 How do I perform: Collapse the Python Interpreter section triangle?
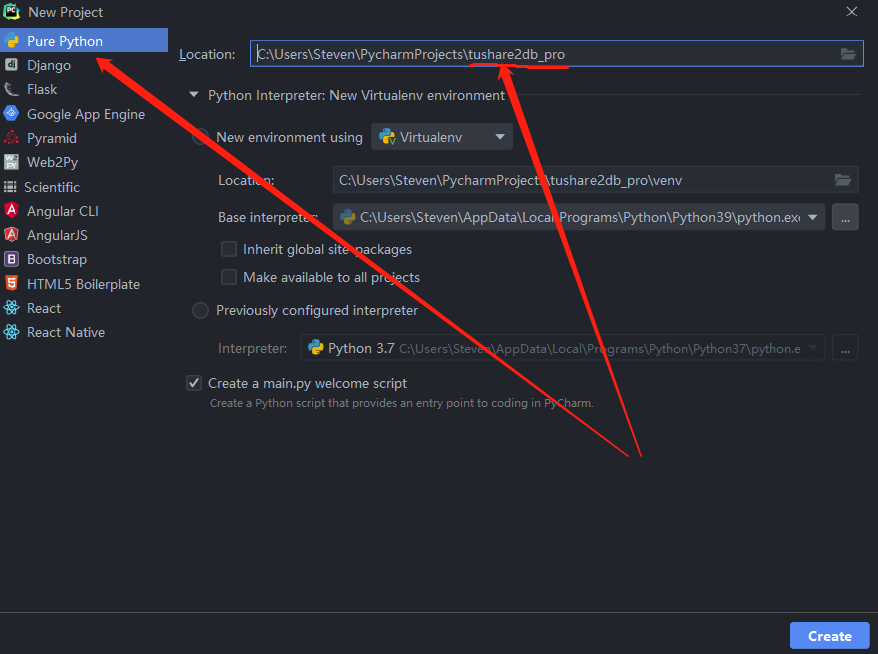pos(193,96)
